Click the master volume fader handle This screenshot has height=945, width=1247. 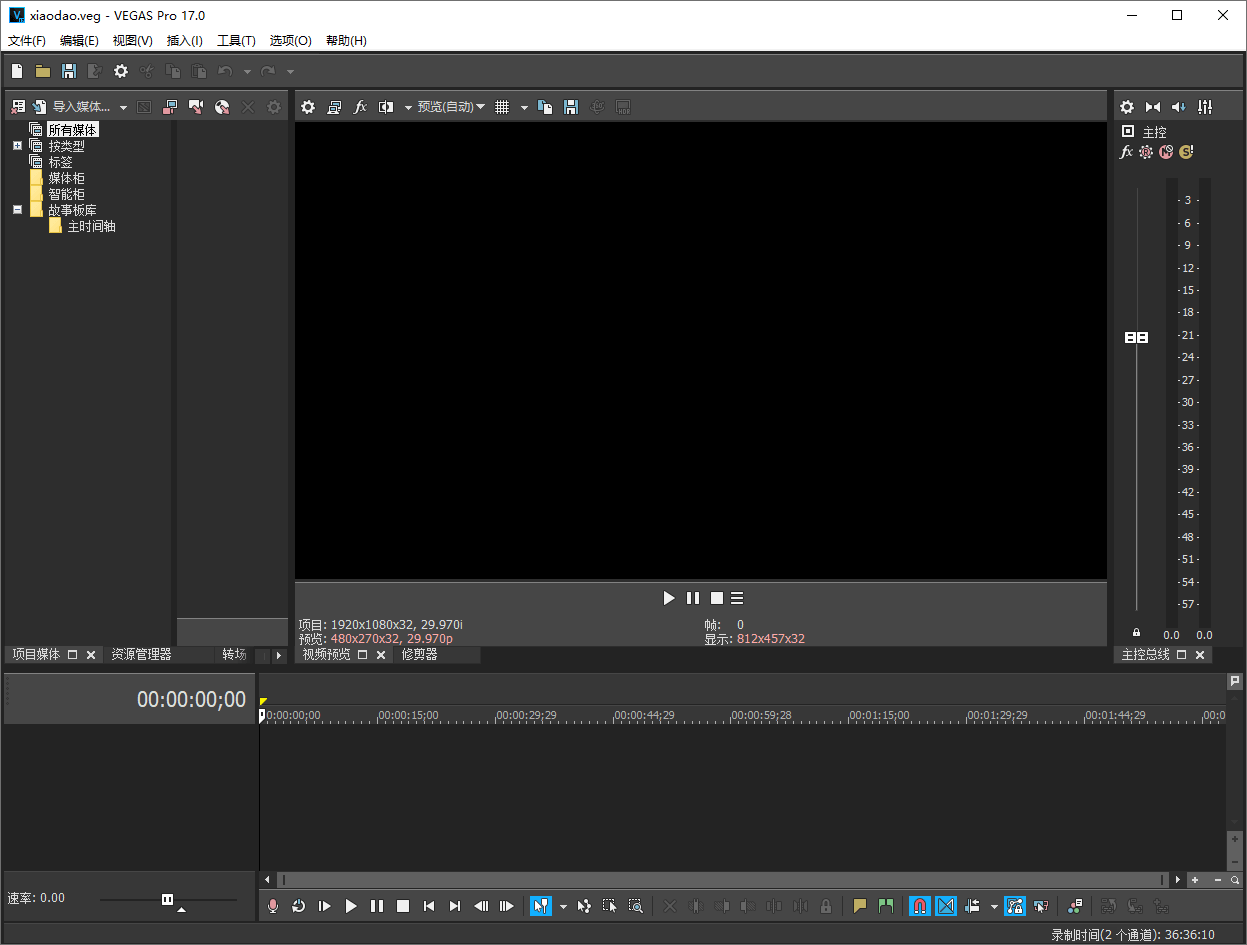[x=1136, y=338]
